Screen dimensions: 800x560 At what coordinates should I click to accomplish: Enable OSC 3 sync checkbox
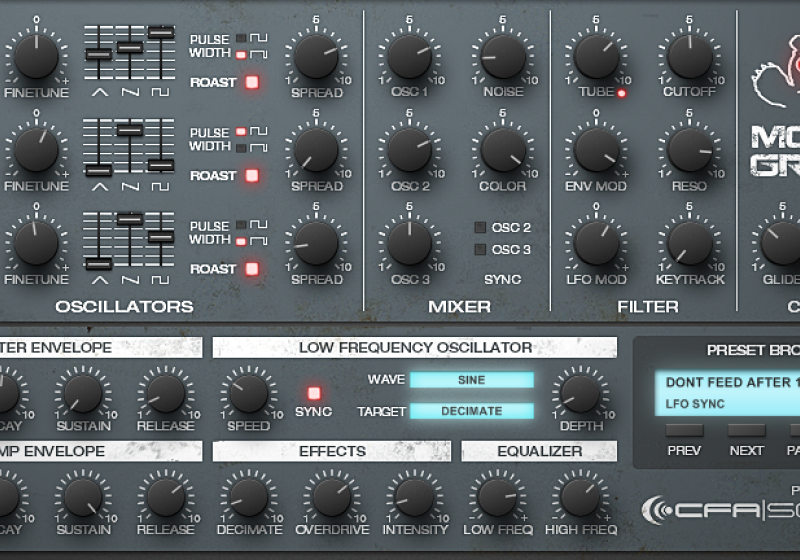point(480,249)
